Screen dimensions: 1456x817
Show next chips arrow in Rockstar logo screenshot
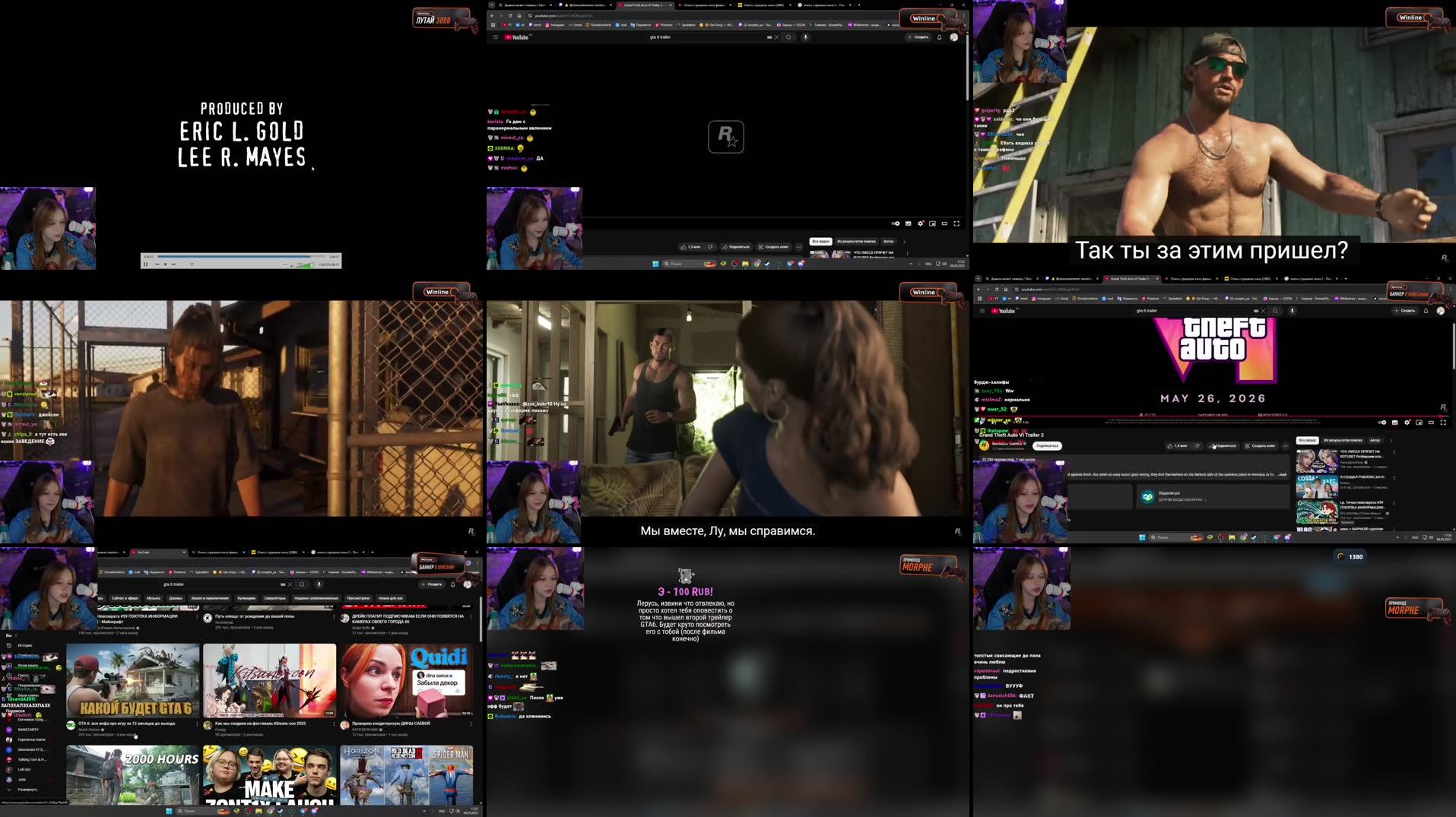(904, 242)
